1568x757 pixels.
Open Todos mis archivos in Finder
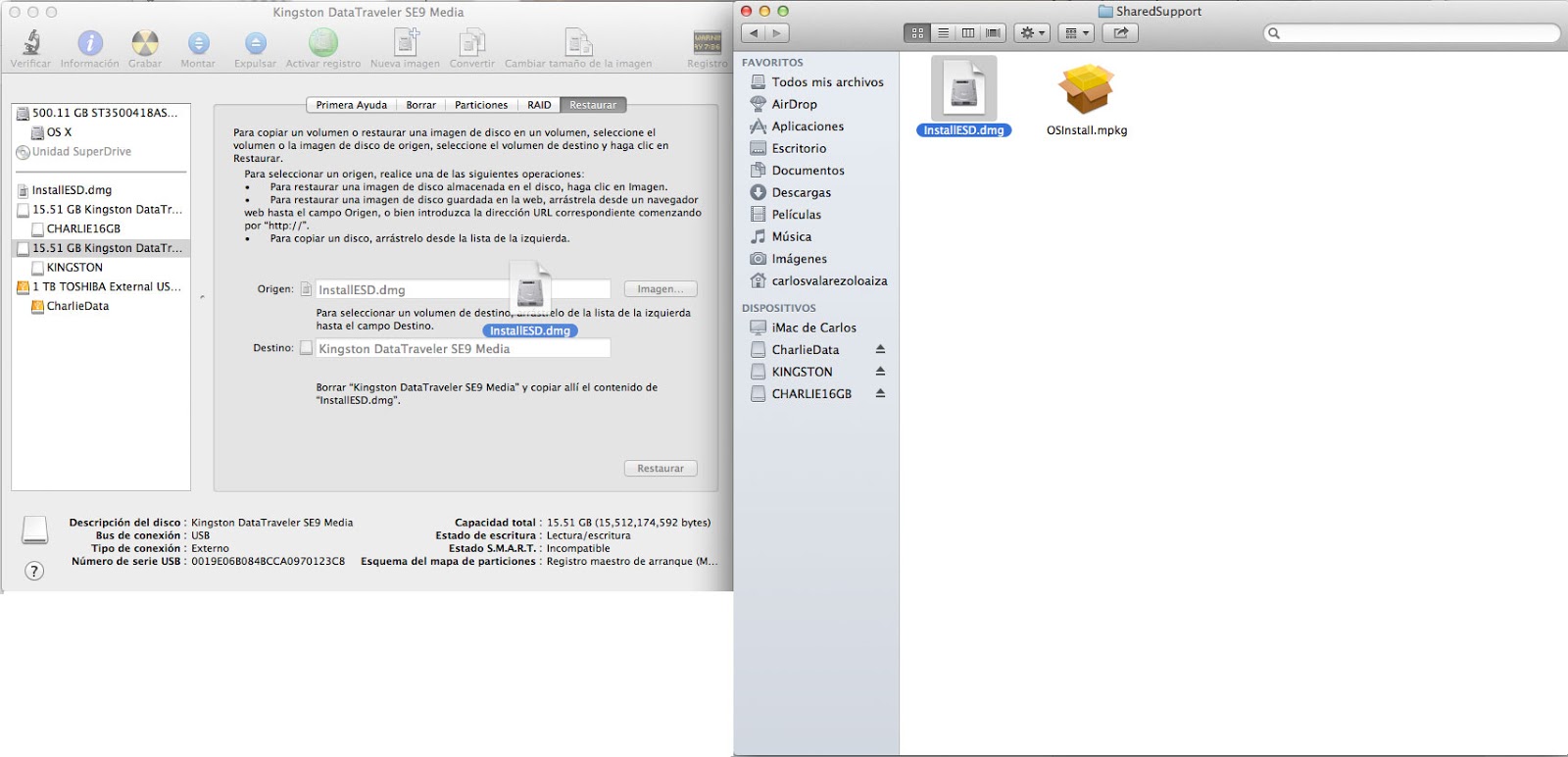tap(816, 82)
